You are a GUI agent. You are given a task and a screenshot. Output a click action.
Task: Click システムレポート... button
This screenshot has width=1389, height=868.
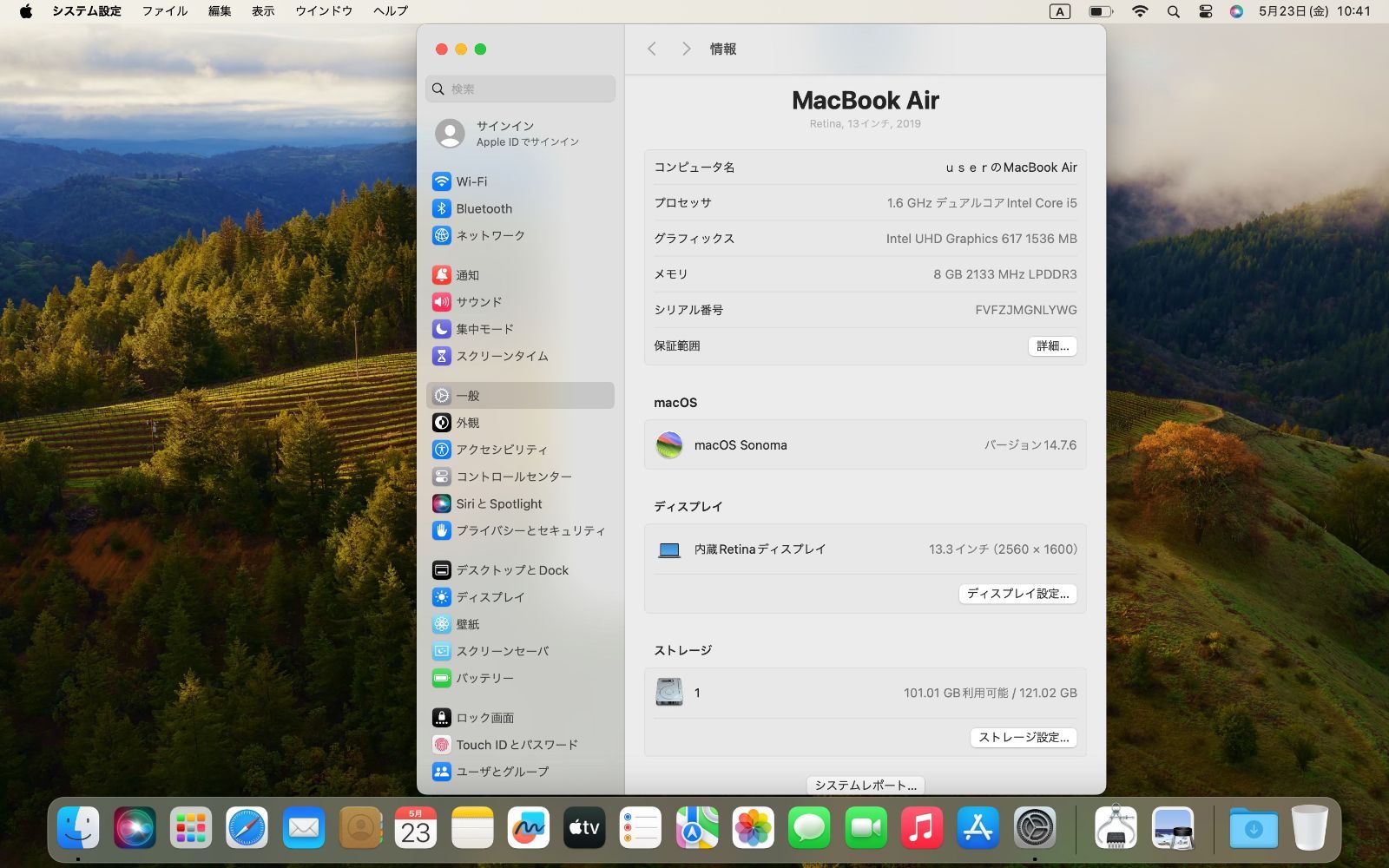(x=866, y=785)
